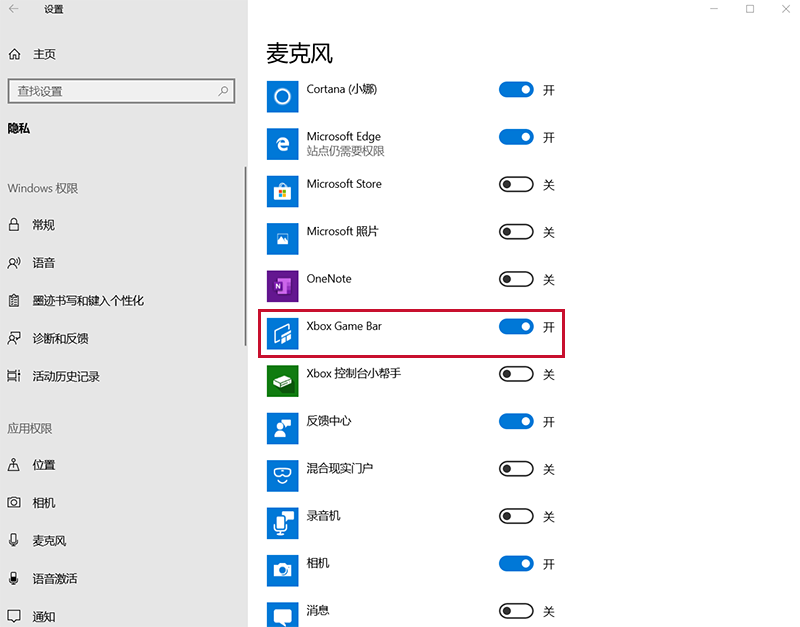Click the Cortana app icon
This screenshot has height=627, width=800.
[x=283, y=96]
